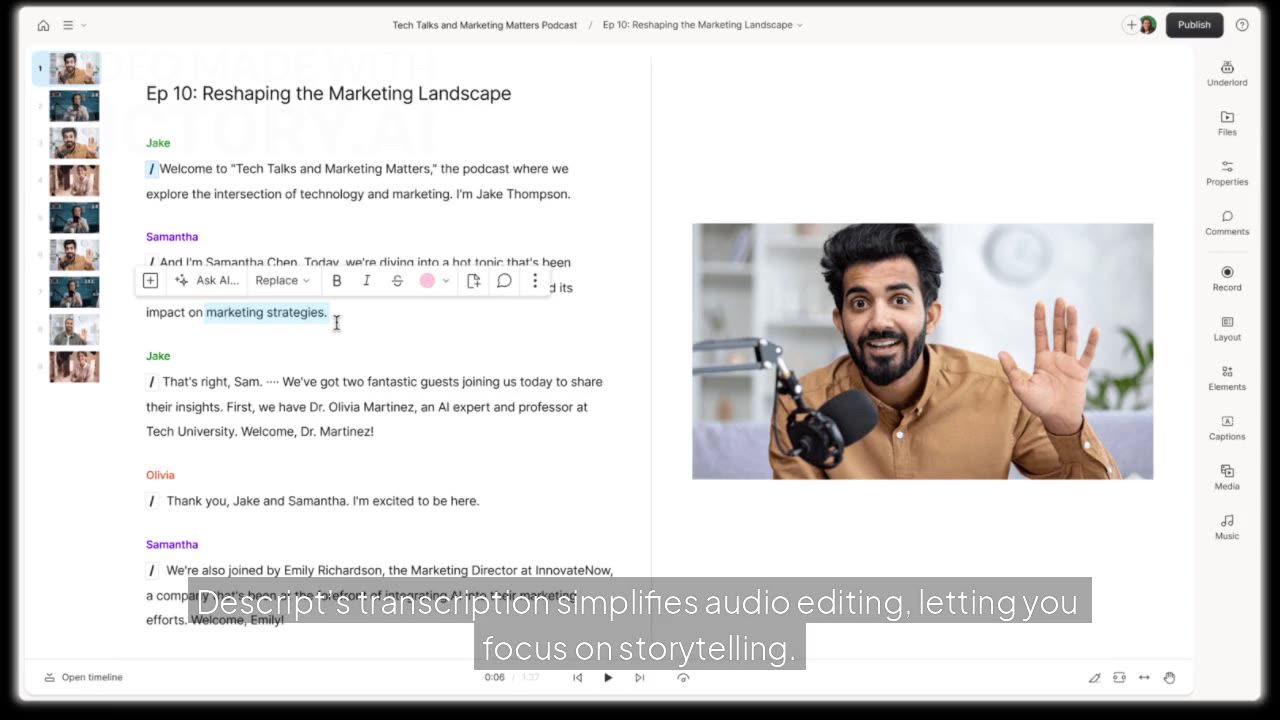
Task: Open the Properties panel
Action: tap(1227, 173)
